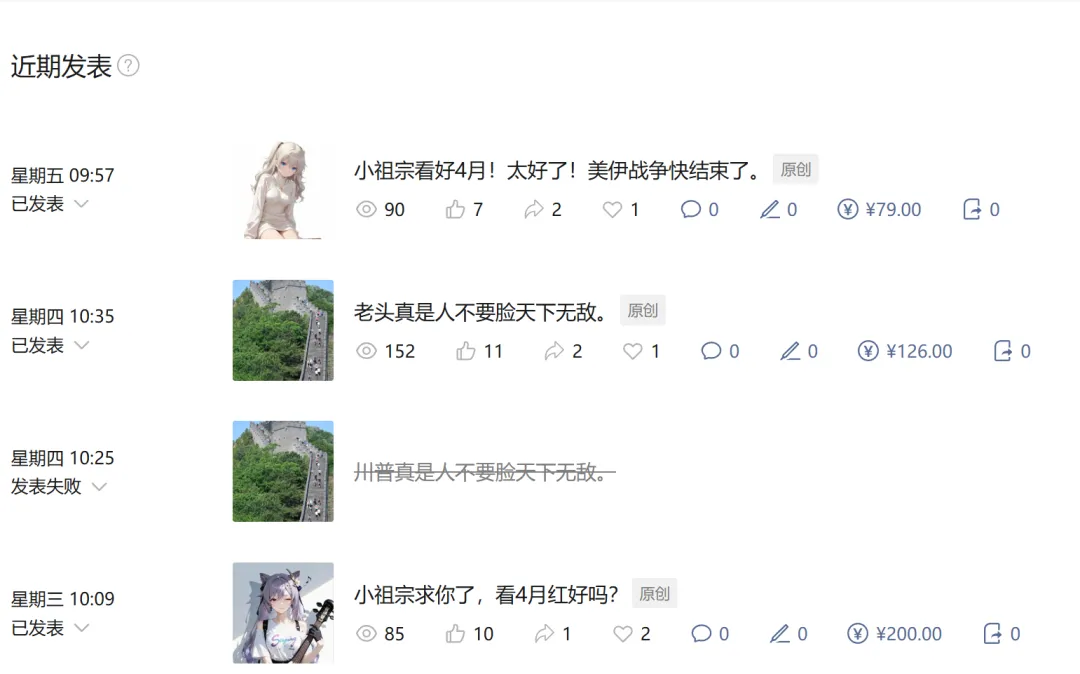Click heart icon with 2 on Wednesday post

click(x=623, y=633)
